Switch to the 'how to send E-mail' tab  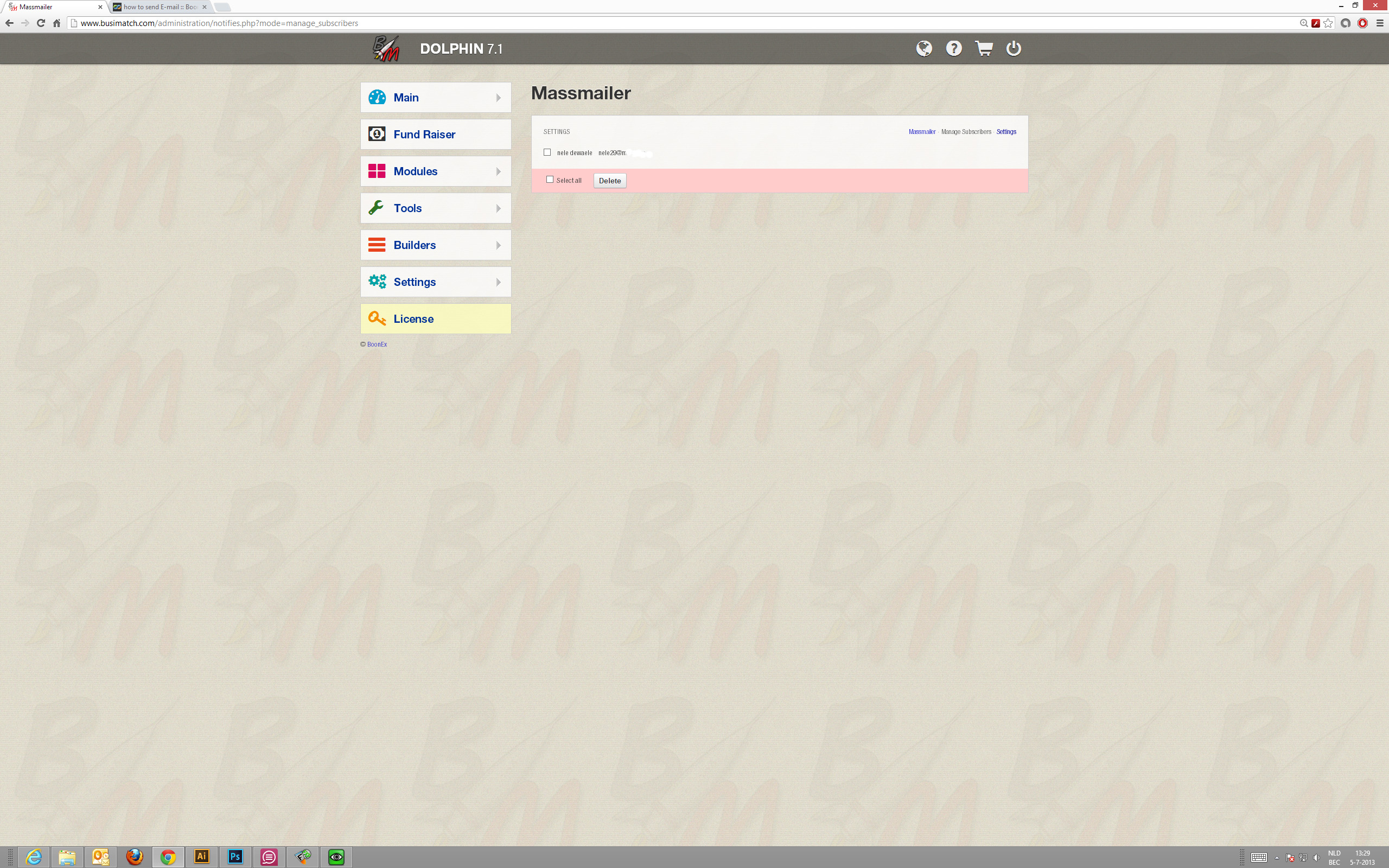pos(160,7)
